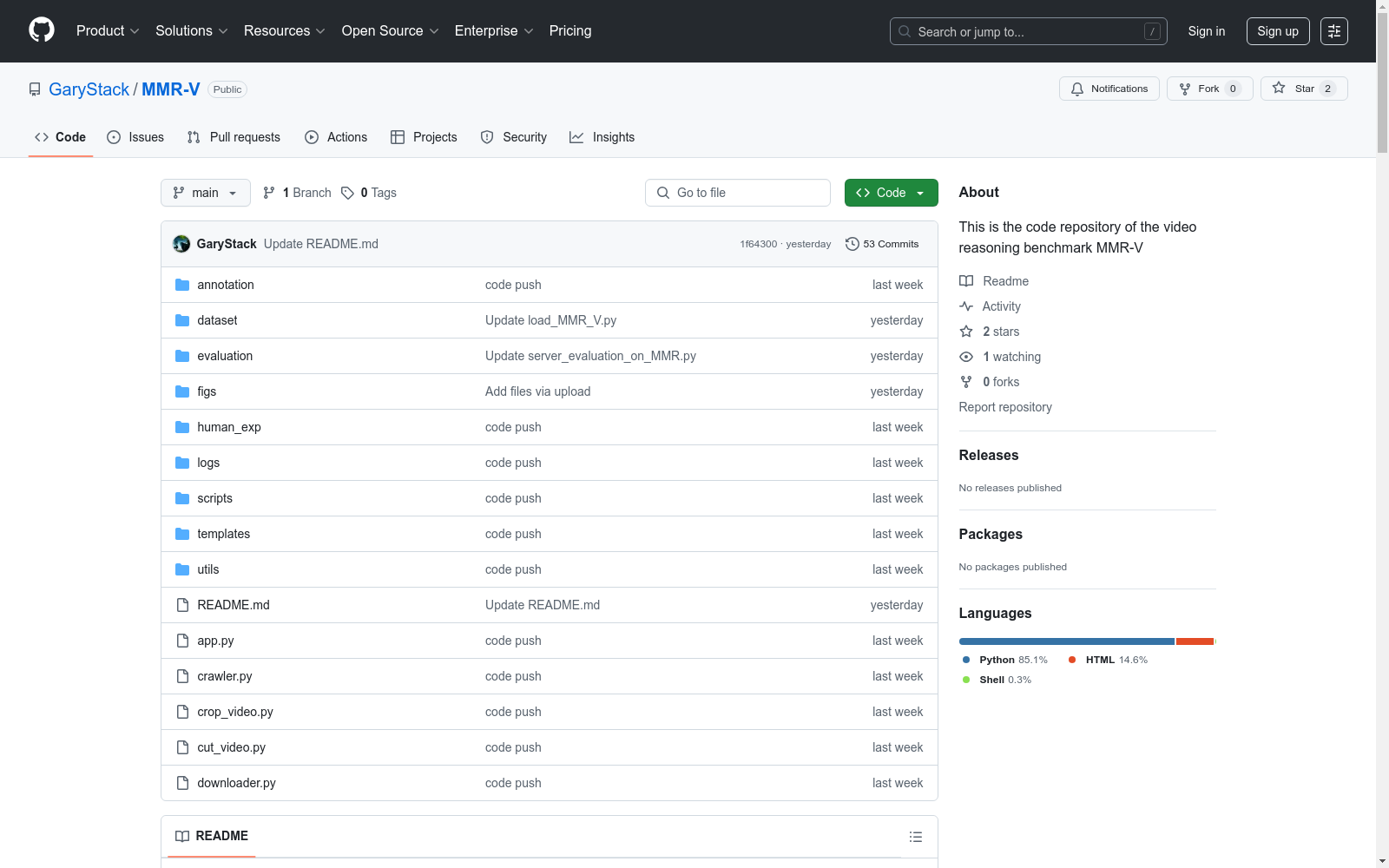Click the HTML 14.6% language entry
1389x868 pixels.
1108,660
